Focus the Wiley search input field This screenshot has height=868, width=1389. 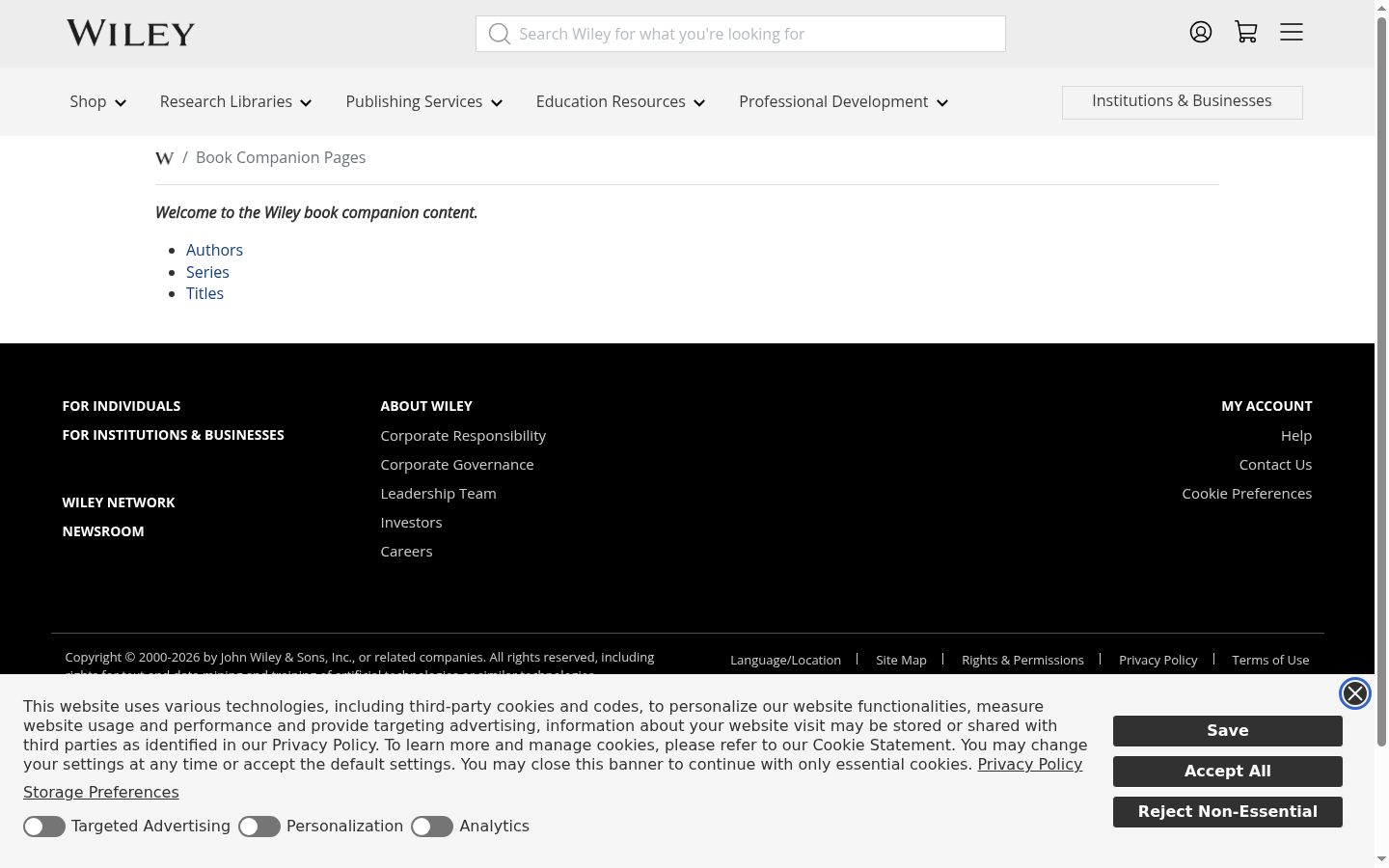(x=741, y=34)
